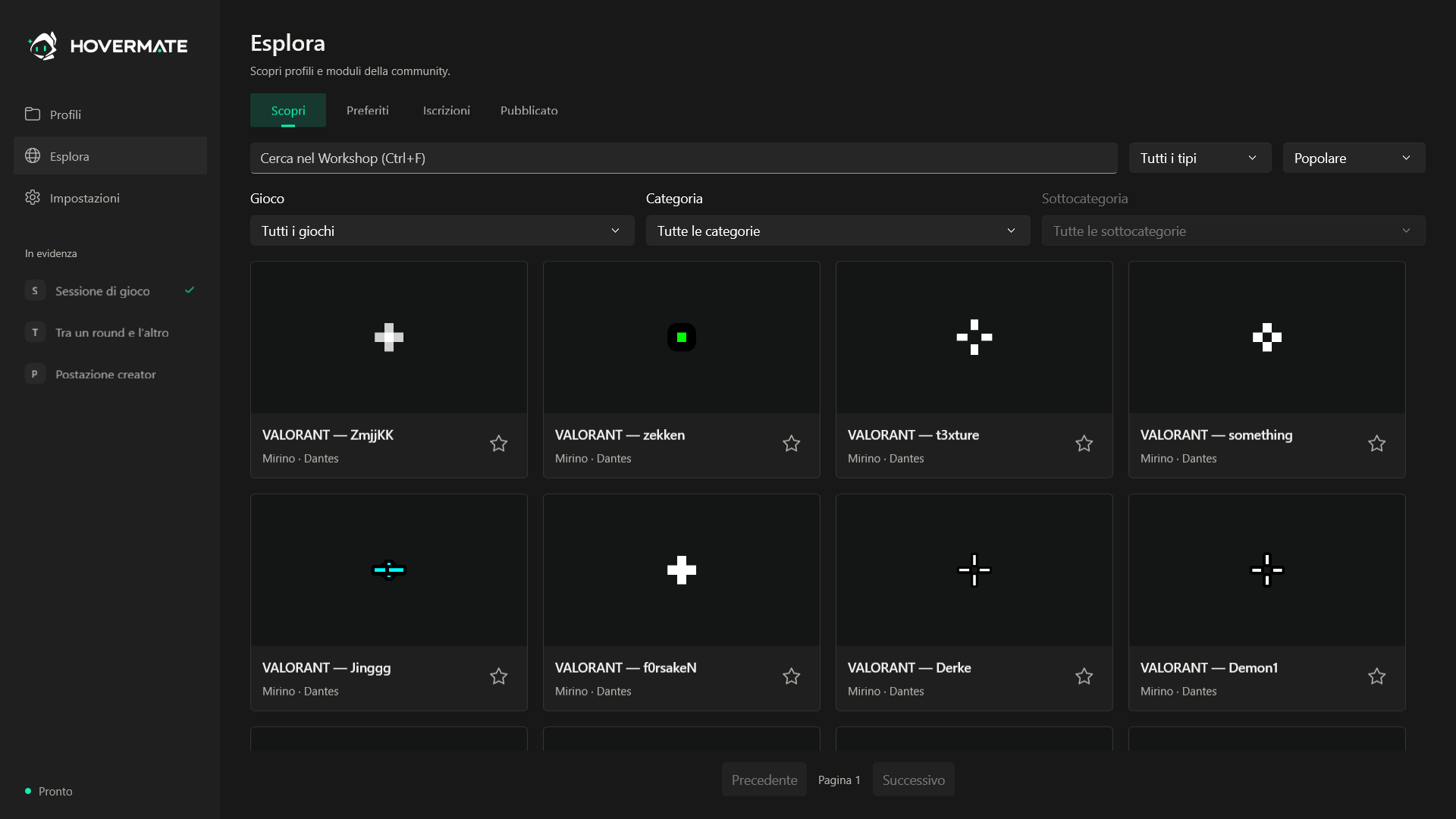This screenshot has width=1456, height=819.
Task: Click the checkmark beside Sessione di gioco
Action: point(190,290)
